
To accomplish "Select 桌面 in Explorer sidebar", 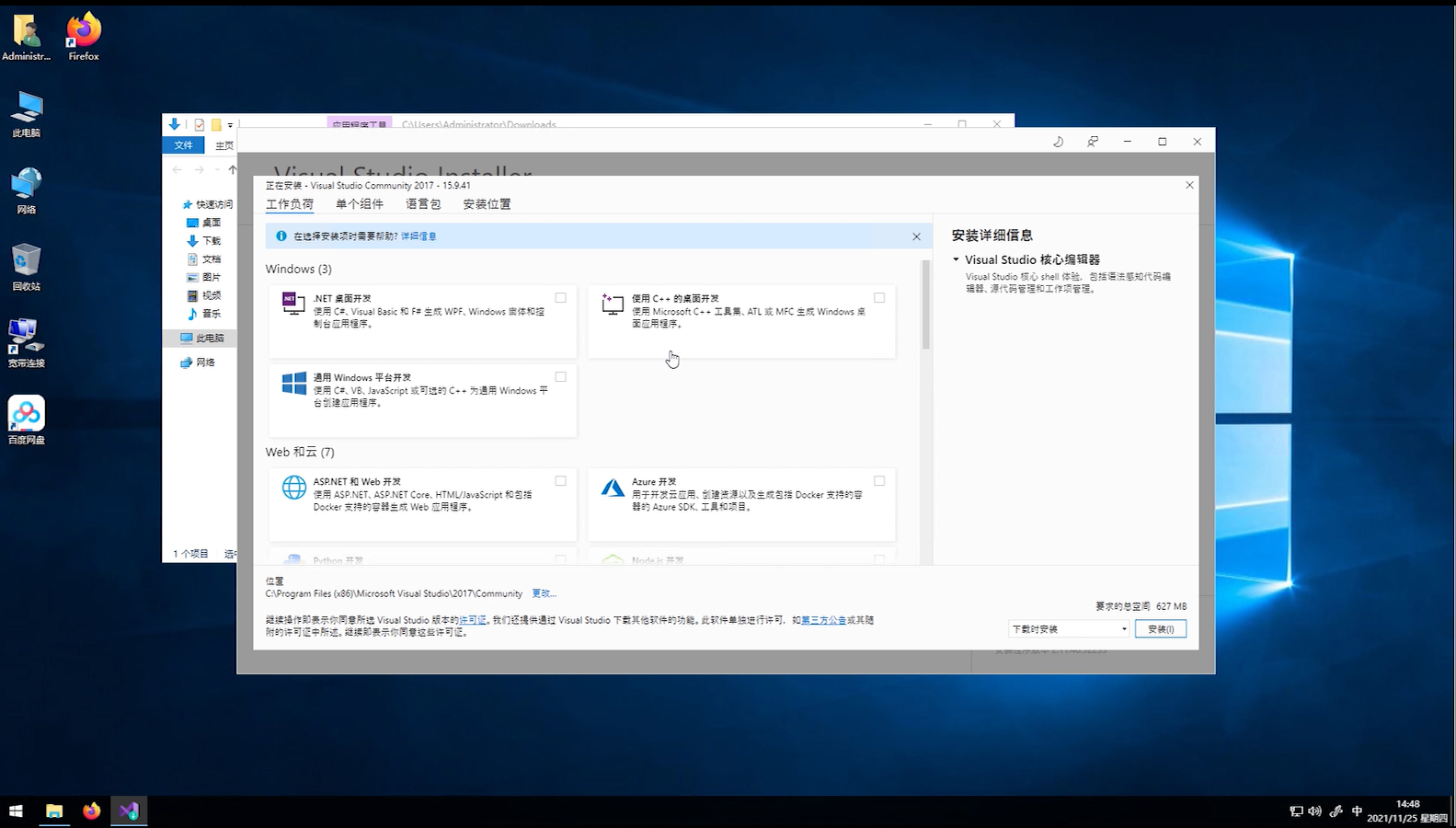I will click(x=204, y=223).
